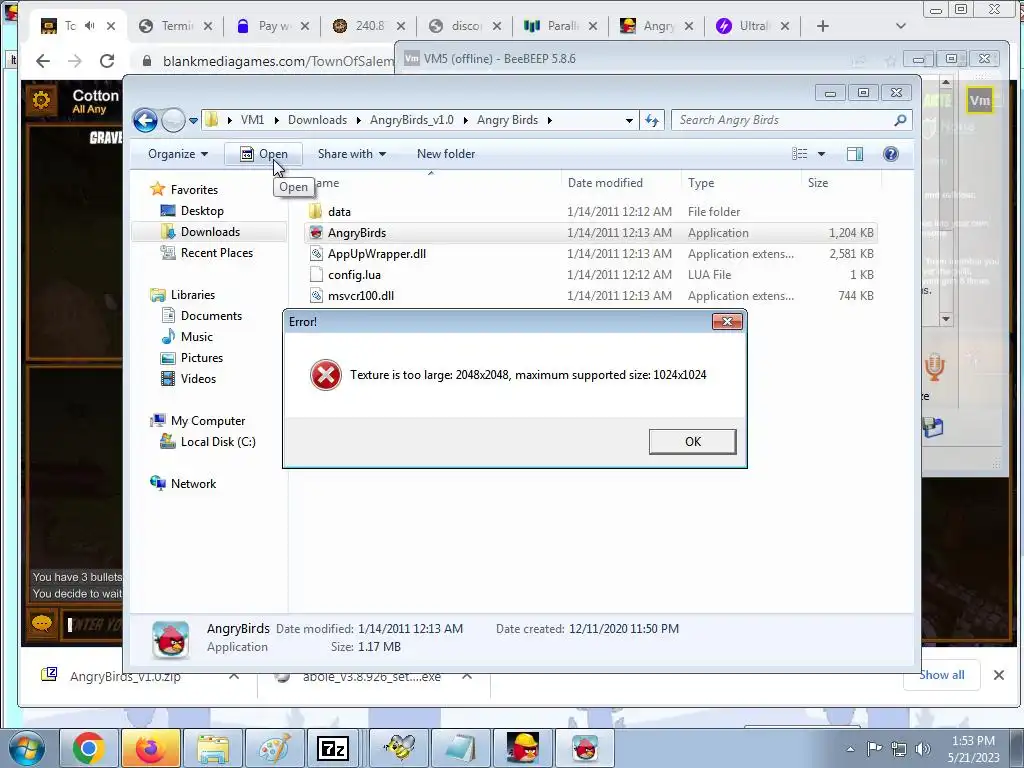Image resolution: width=1024 pixels, height=768 pixels.
Task: Select Downloads in the breadcrumb path
Action: pyautogui.click(x=317, y=120)
